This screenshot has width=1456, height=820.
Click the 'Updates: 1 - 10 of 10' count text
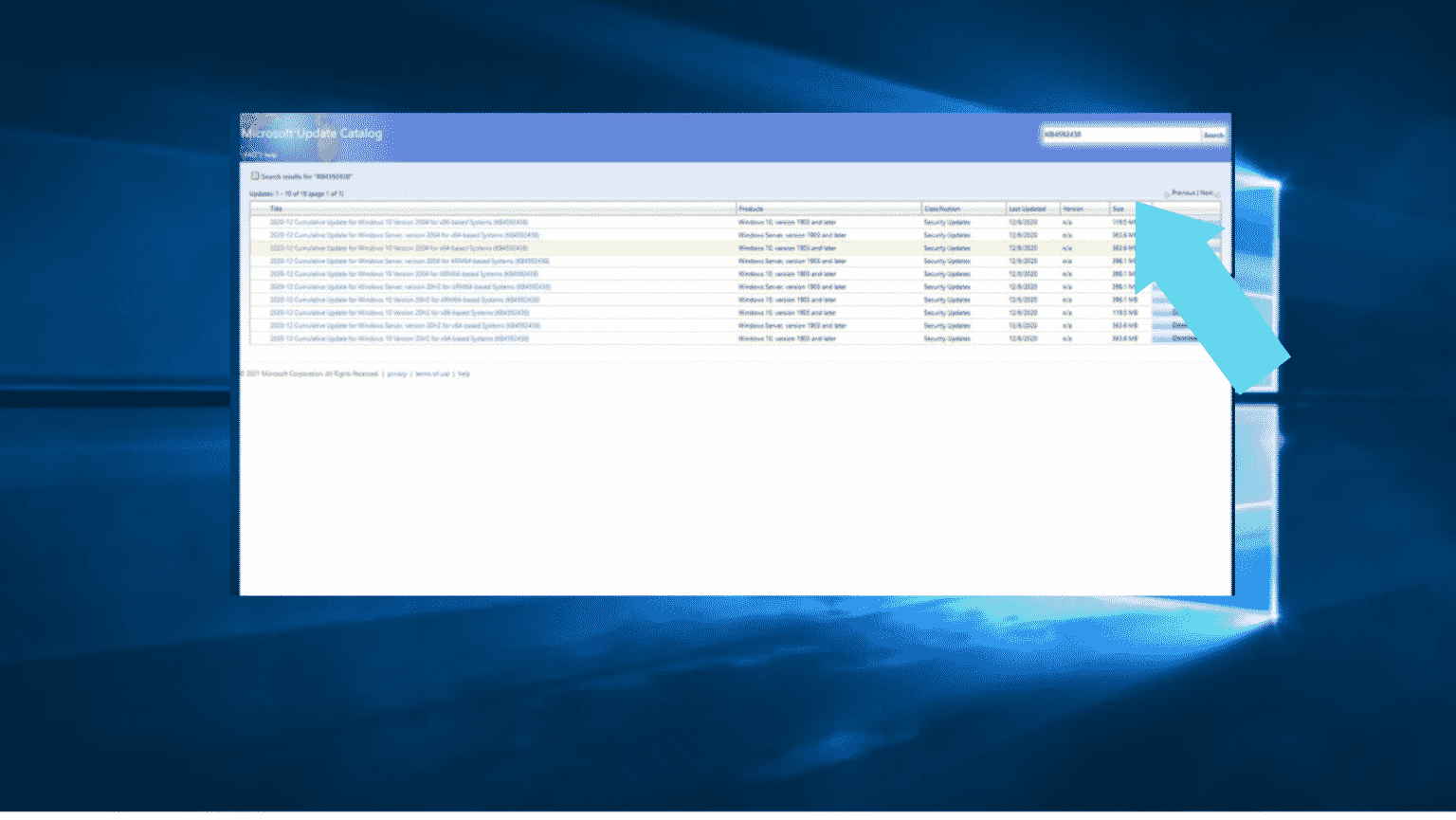tap(297, 193)
